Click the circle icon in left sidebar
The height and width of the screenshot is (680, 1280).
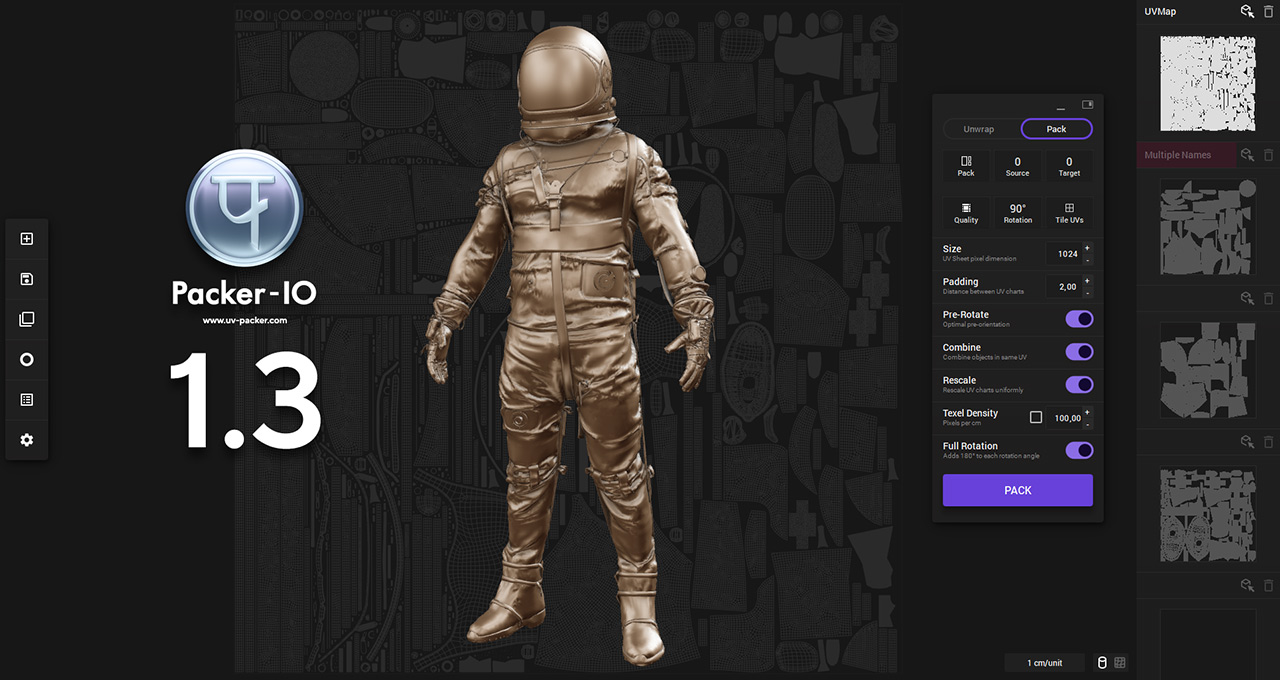click(27, 359)
